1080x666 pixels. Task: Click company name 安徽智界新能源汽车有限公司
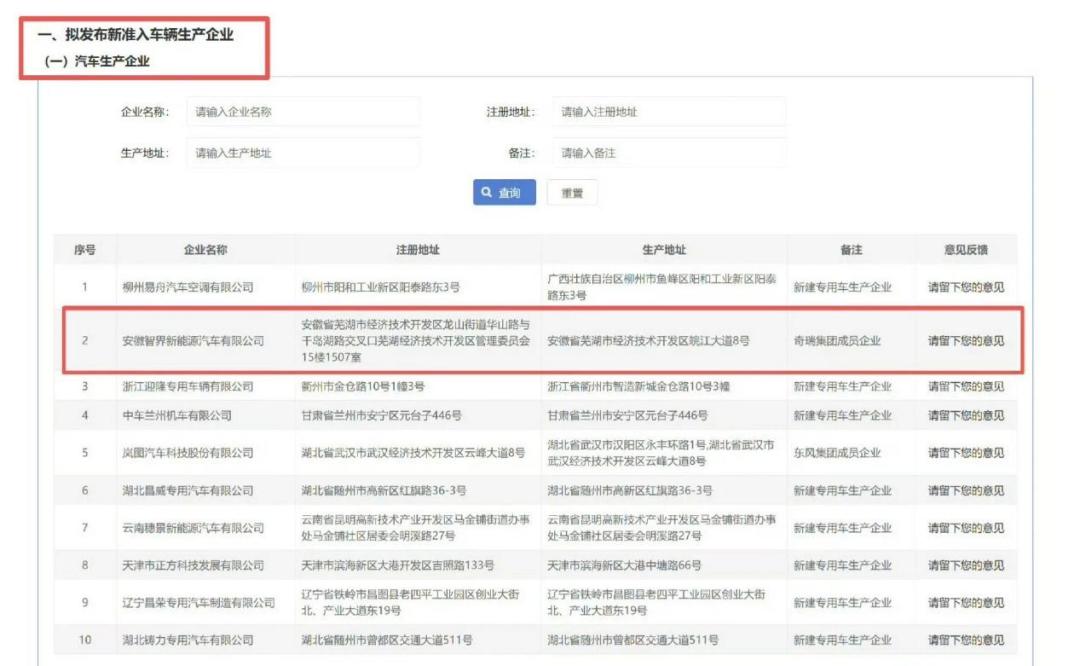click(x=193, y=341)
